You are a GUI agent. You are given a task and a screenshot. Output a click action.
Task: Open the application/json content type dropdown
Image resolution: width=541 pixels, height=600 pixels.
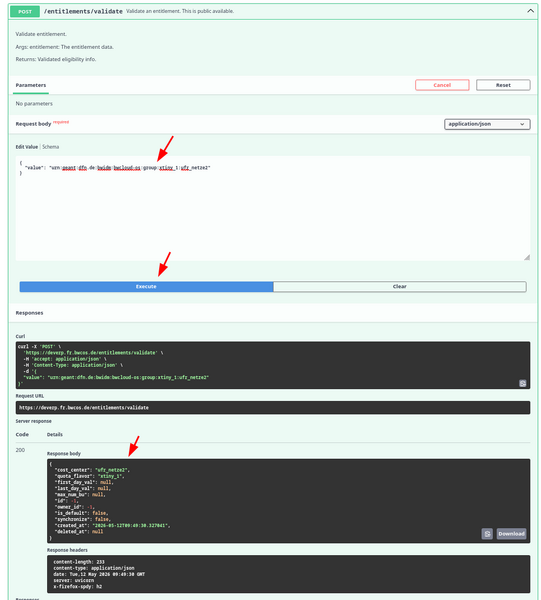[487, 124]
